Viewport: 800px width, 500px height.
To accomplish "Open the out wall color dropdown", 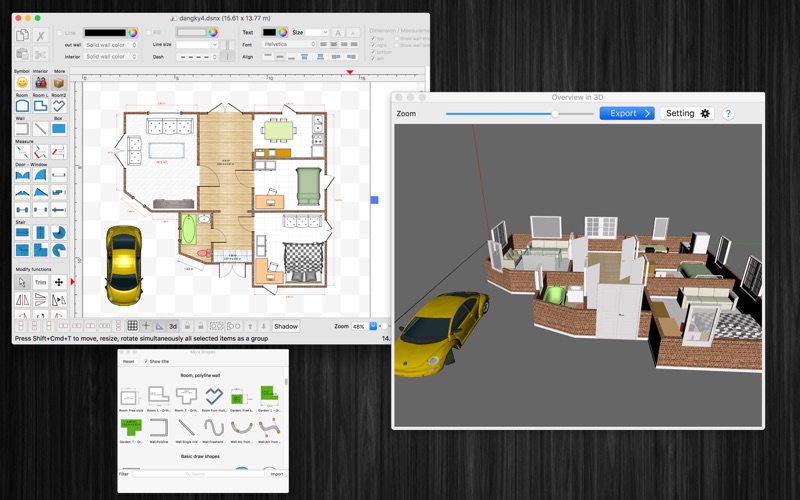I will pyautogui.click(x=111, y=45).
